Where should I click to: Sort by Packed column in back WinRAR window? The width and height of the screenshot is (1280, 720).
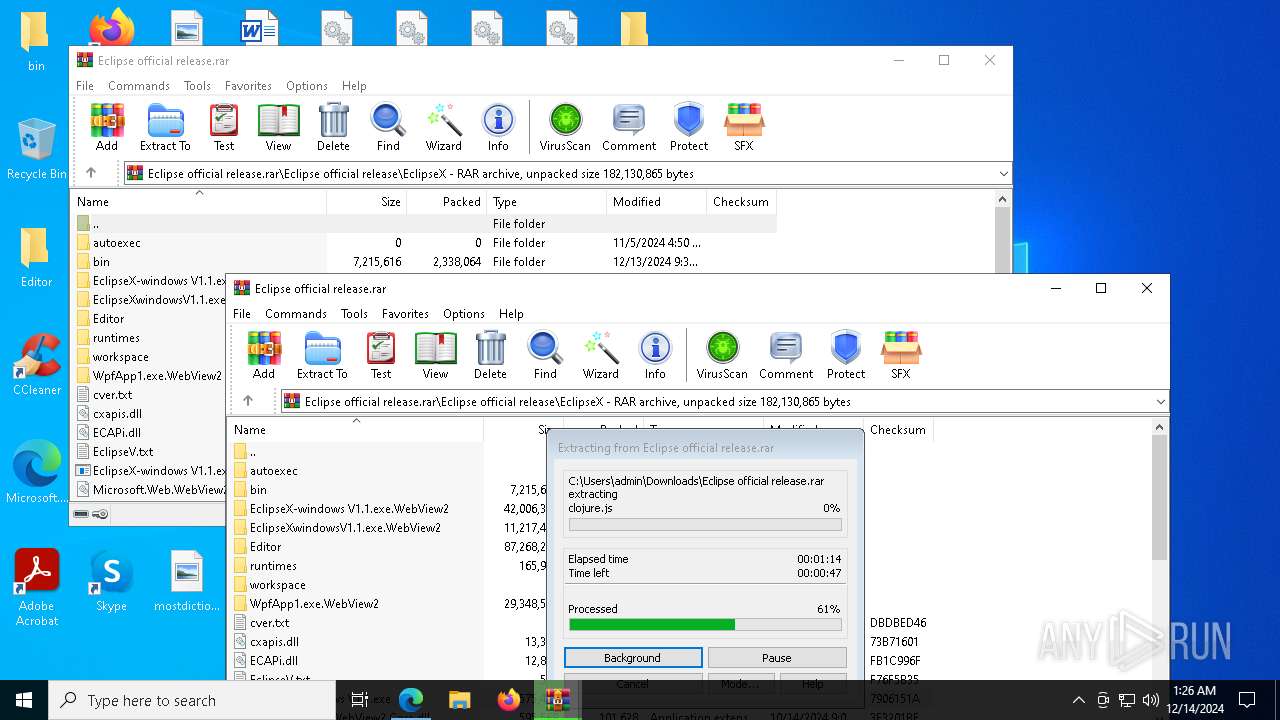[447, 202]
